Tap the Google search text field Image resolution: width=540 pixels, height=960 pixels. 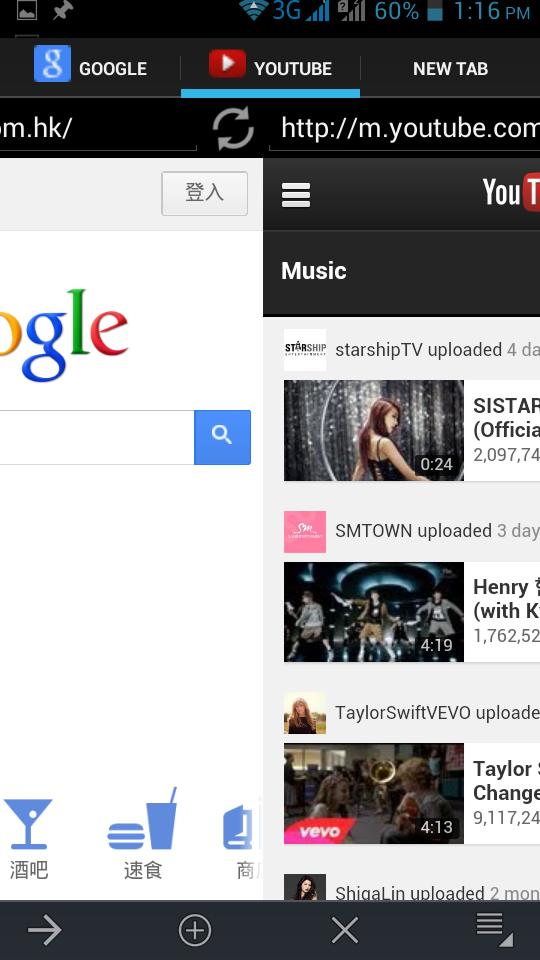(97, 437)
